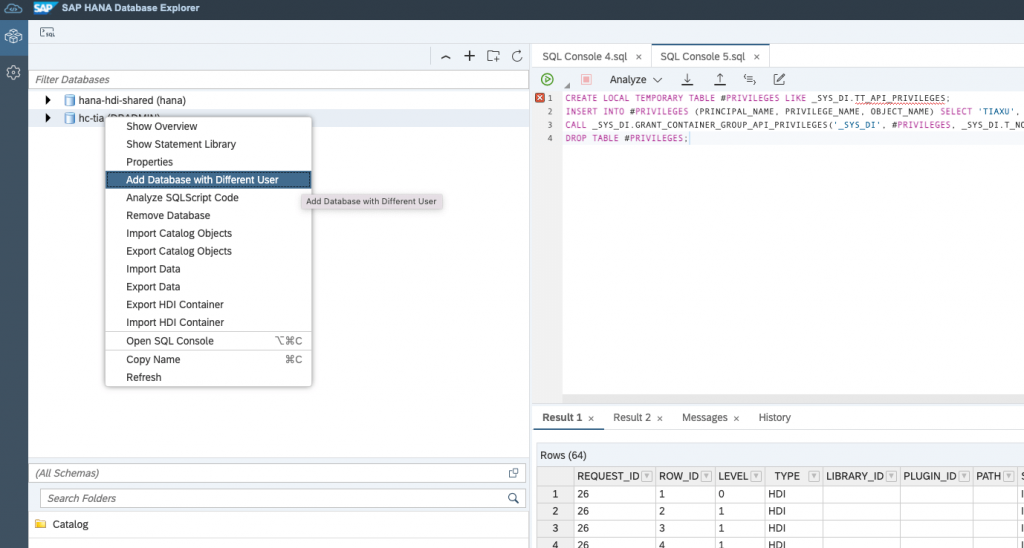Select Export Catalog Objects
Viewport: 1024px width, 548px height.
208,251
